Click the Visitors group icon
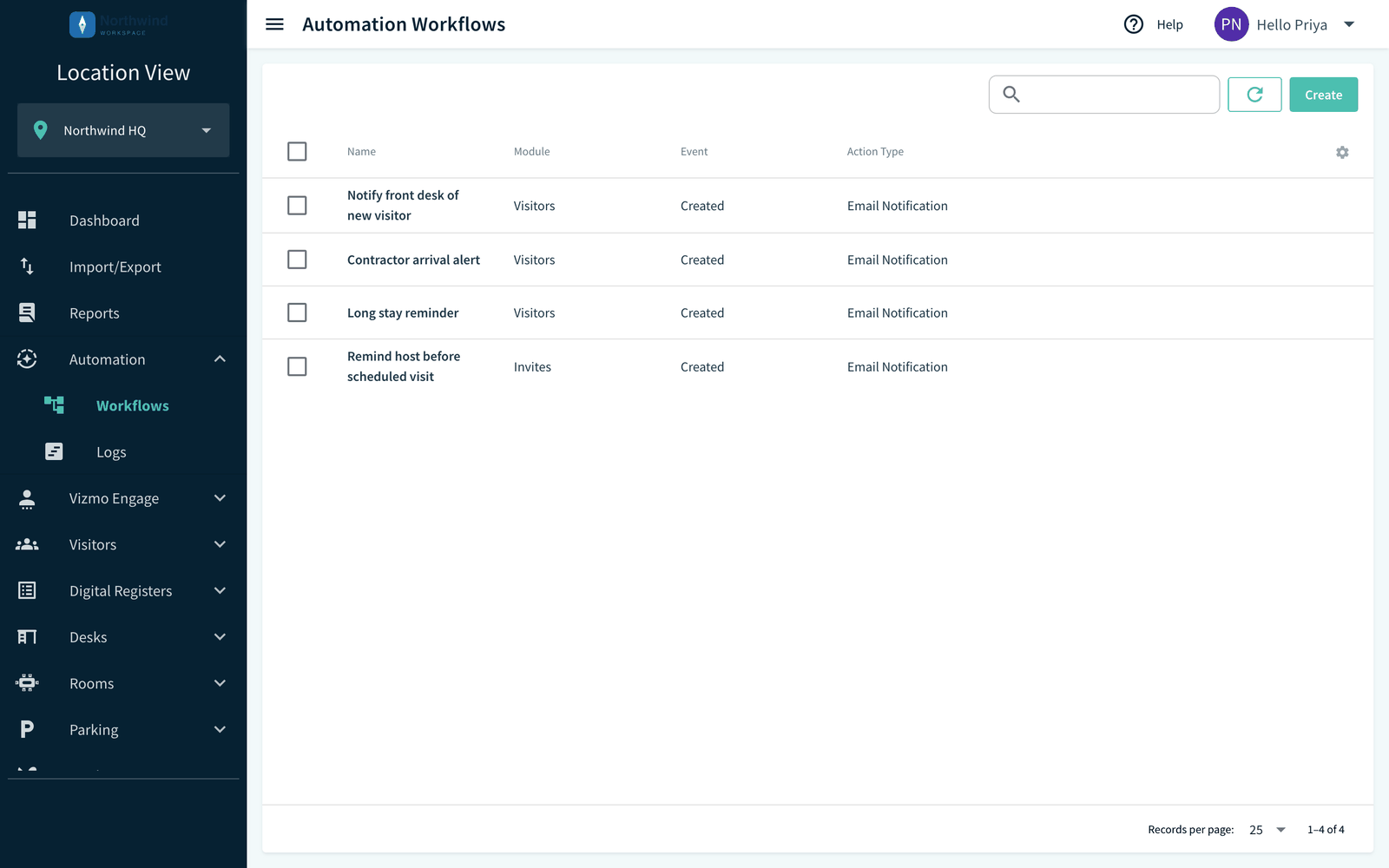The image size is (1389, 868). pyautogui.click(x=27, y=544)
